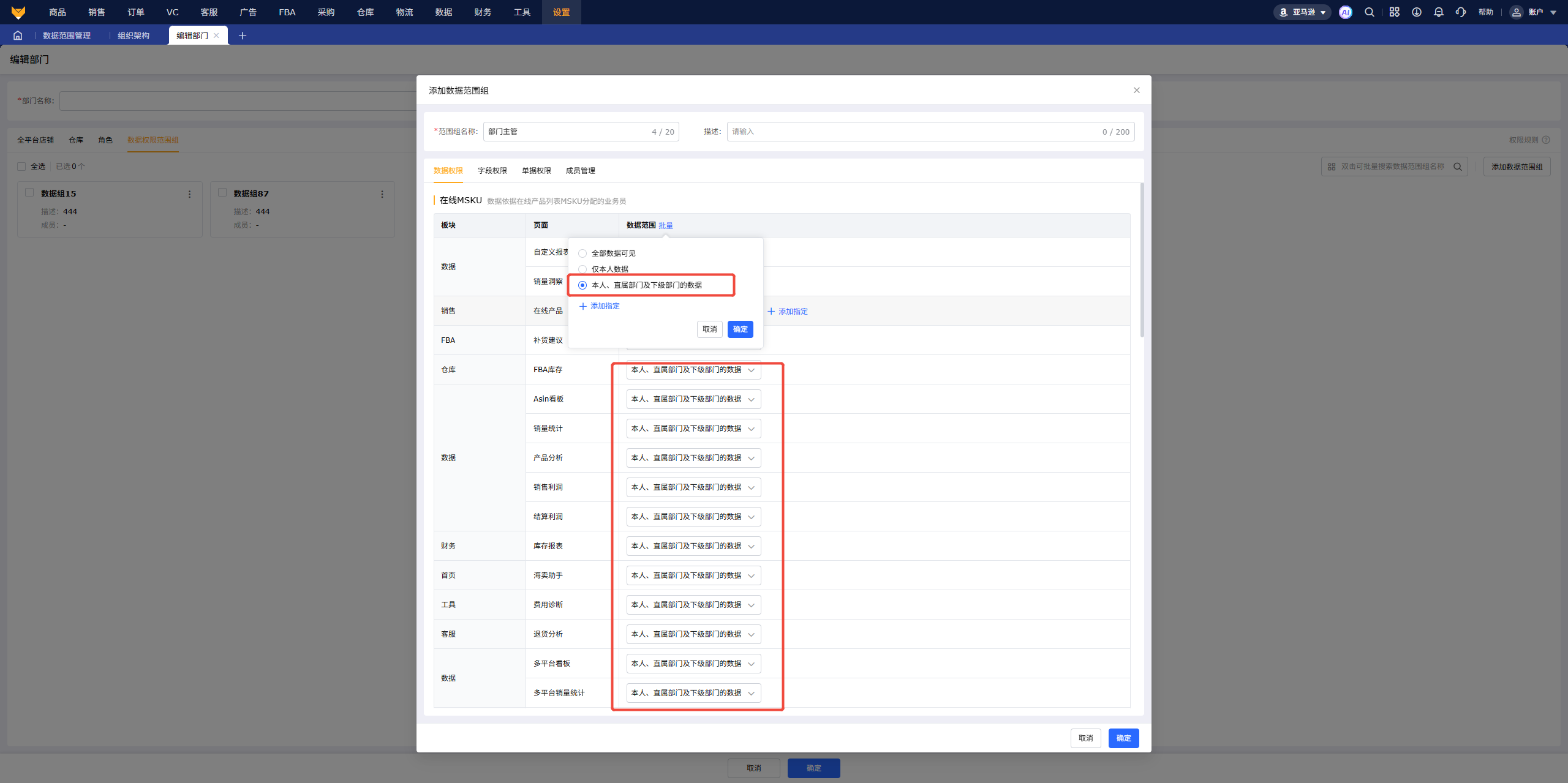Viewport: 1568px width, 783px height.
Task: Open the AI assistant icon
Action: (1345, 12)
